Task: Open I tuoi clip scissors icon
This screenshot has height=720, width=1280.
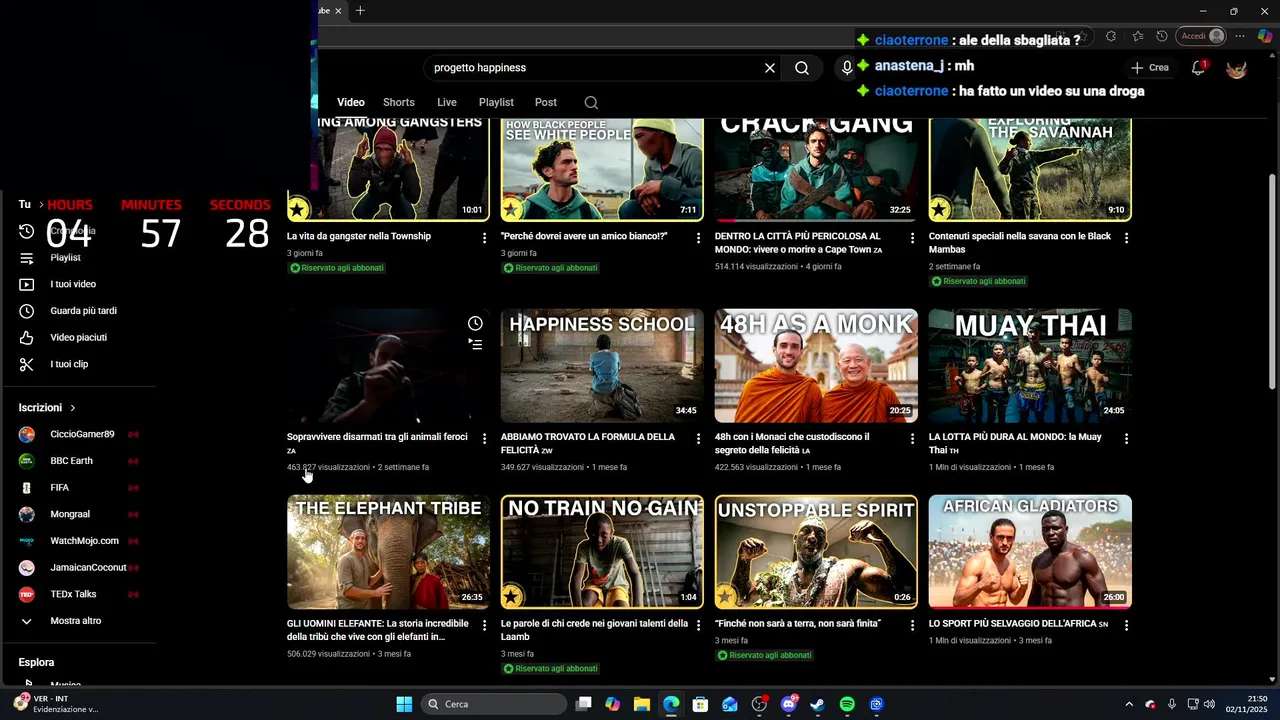Action: [x=27, y=364]
